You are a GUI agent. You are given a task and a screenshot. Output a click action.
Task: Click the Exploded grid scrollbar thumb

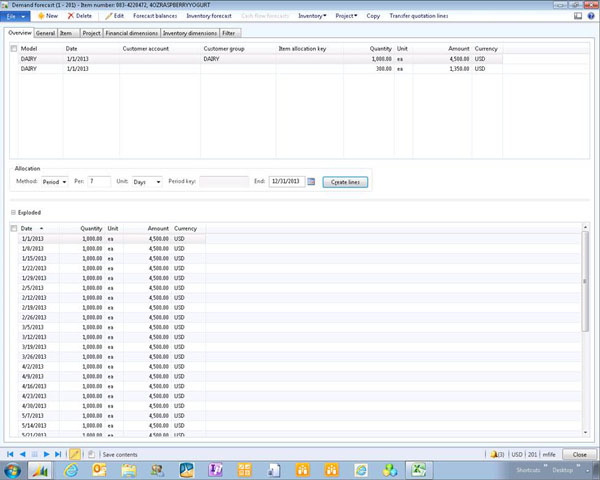point(585,281)
